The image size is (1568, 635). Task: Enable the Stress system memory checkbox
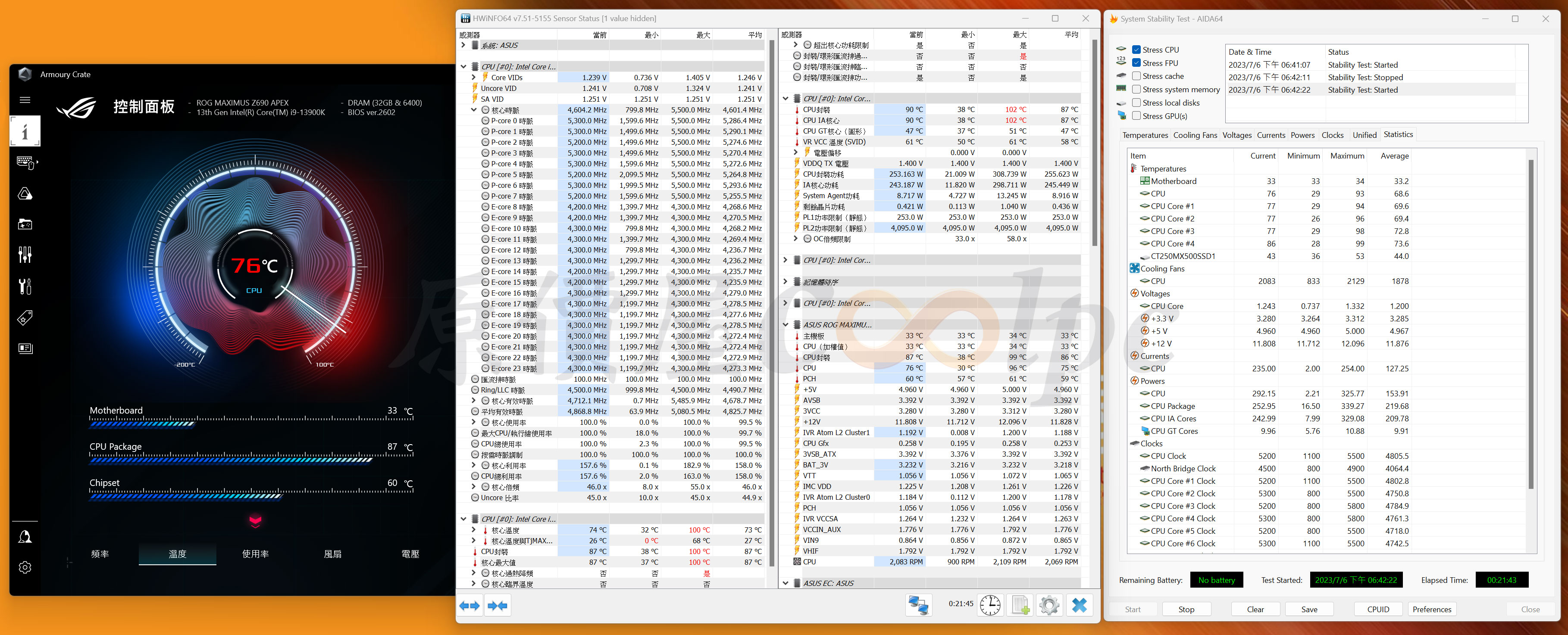pyautogui.click(x=1136, y=90)
